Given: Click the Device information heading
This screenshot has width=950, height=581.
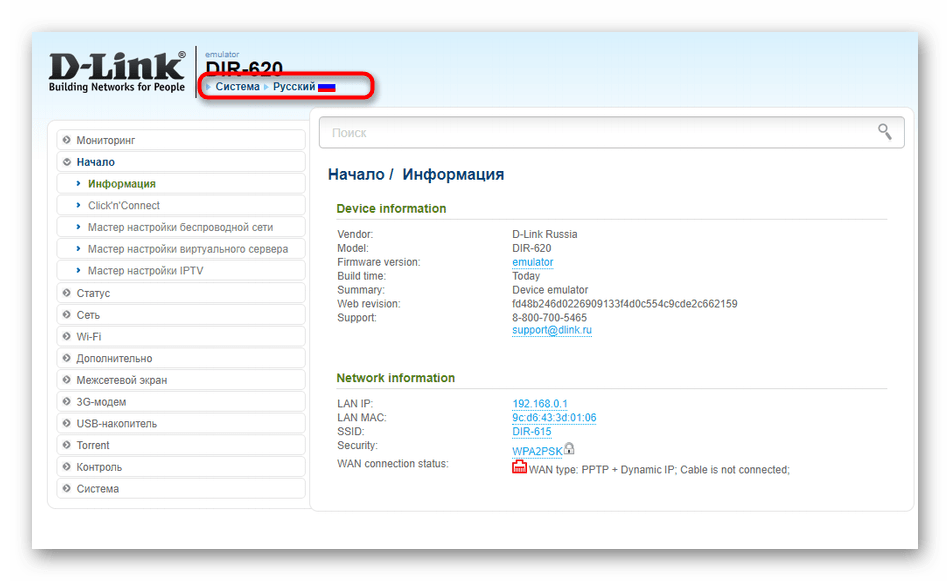Looking at the screenshot, I should (x=391, y=208).
